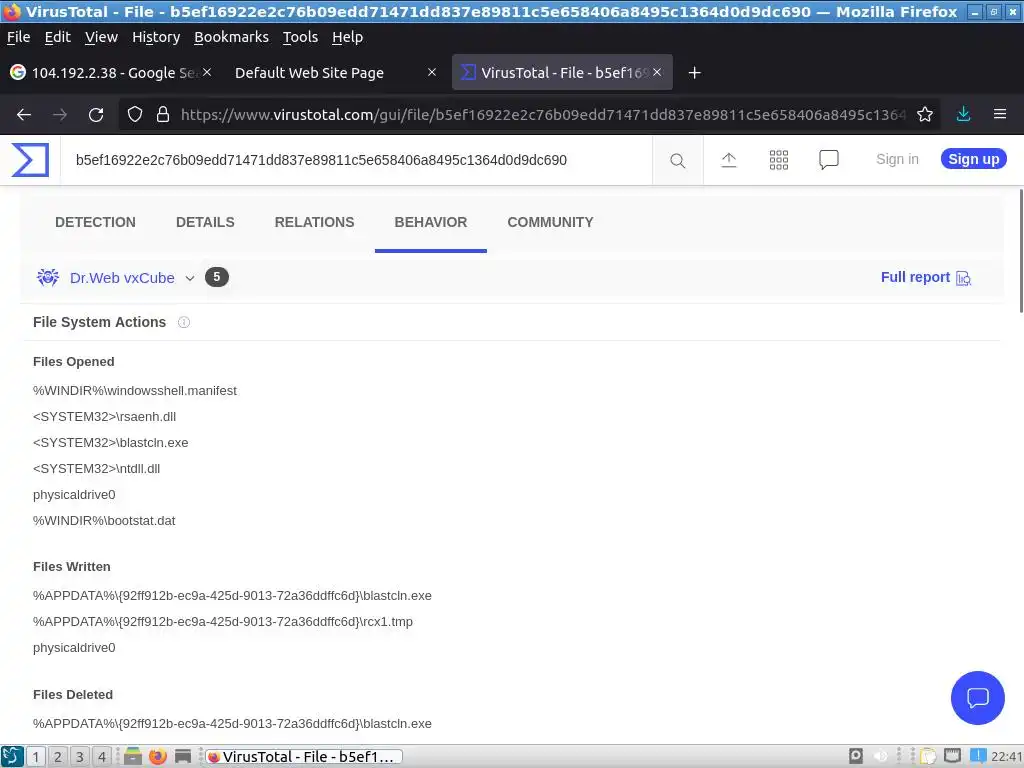Launch Firefox from taskbar icon

(x=157, y=756)
